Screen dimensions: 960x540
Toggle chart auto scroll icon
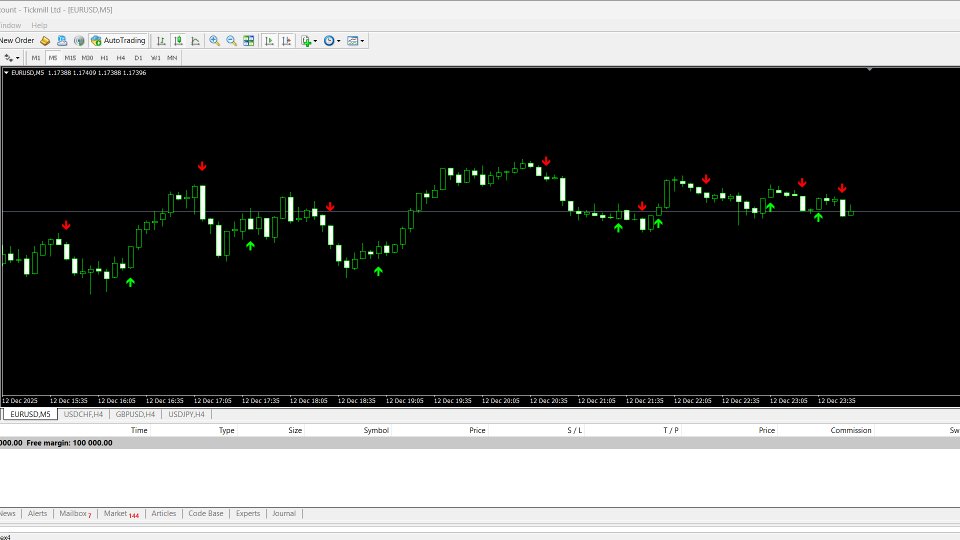point(269,40)
